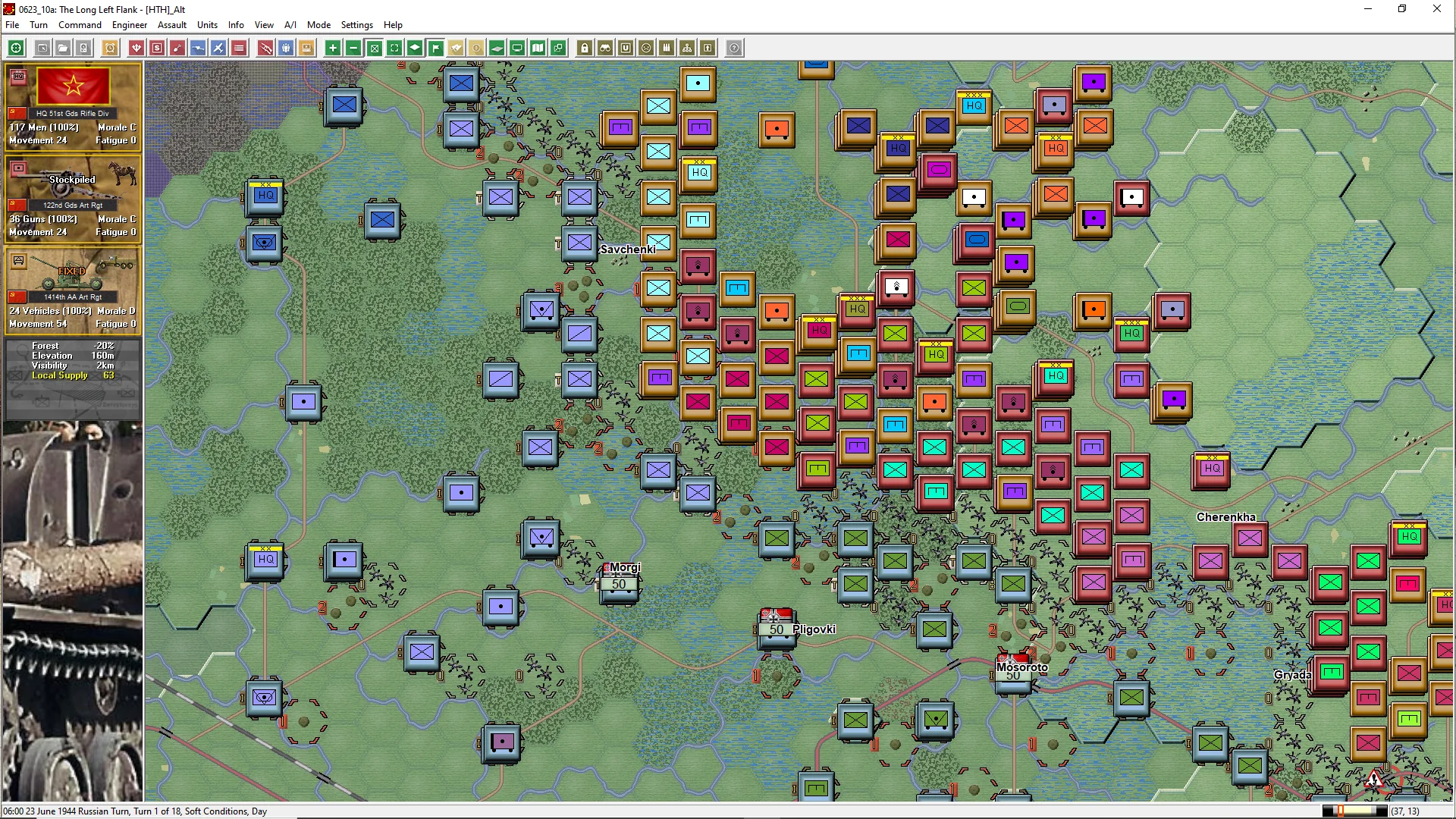Click the padlock fixed units icon
Screen dimensions: 1456x819
pos(585,48)
